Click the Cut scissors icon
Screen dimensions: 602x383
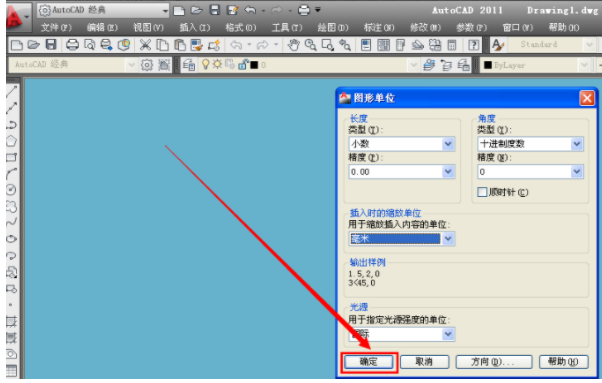145,45
